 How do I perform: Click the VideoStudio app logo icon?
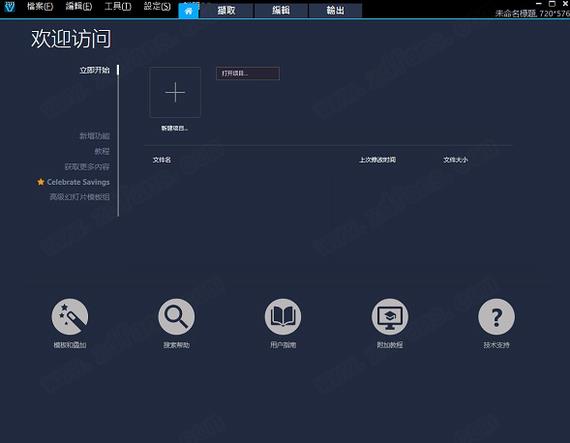pyautogui.click(x=10, y=7)
